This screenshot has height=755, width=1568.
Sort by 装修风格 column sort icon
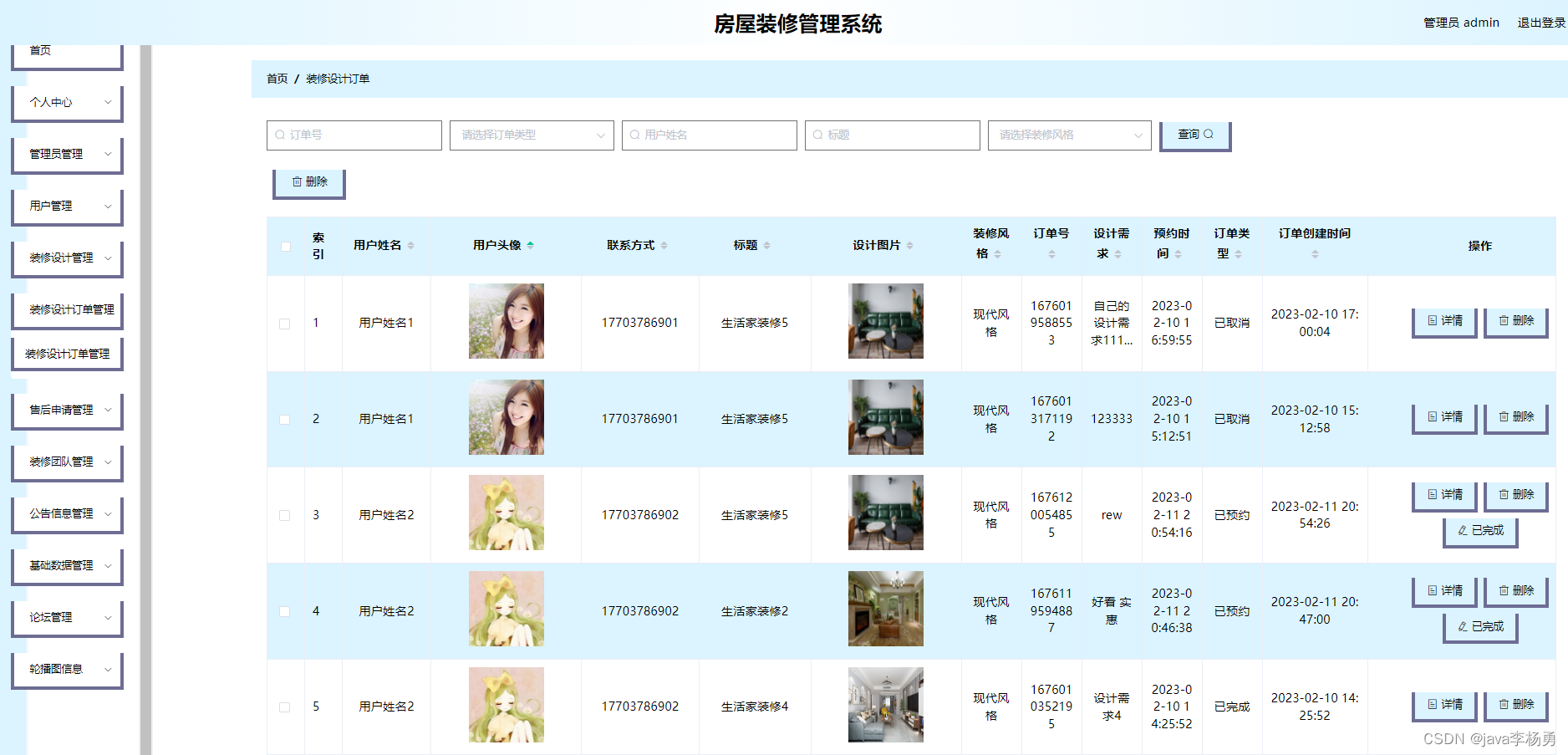[998, 254]
